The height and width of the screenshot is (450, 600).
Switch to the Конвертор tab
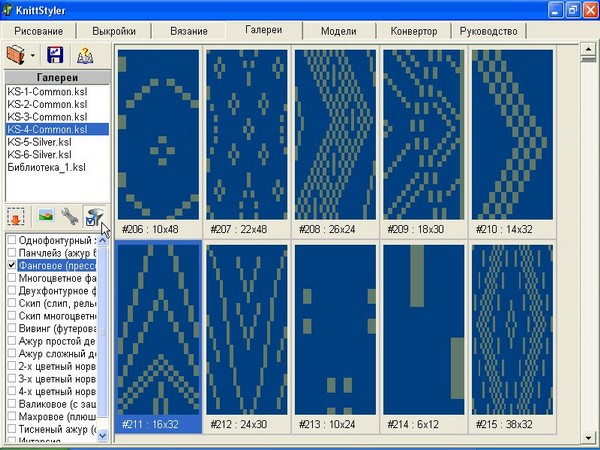click(x=414, y=31)
